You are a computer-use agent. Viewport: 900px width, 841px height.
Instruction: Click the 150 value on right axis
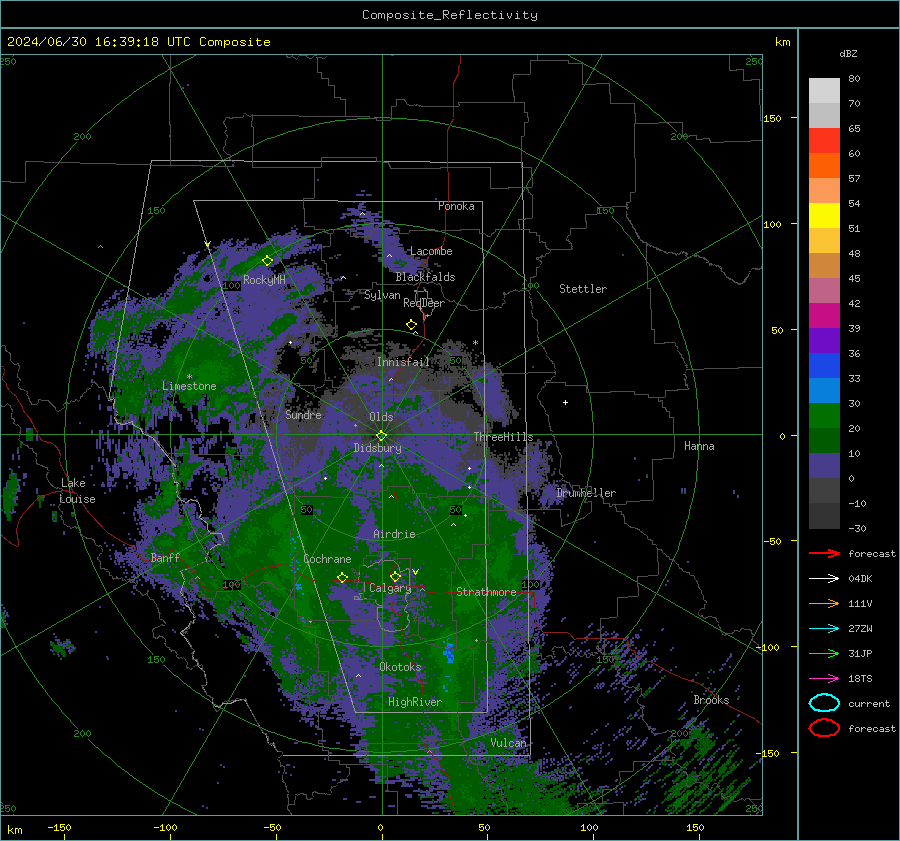pyautogui.click(x=773, y=118)
